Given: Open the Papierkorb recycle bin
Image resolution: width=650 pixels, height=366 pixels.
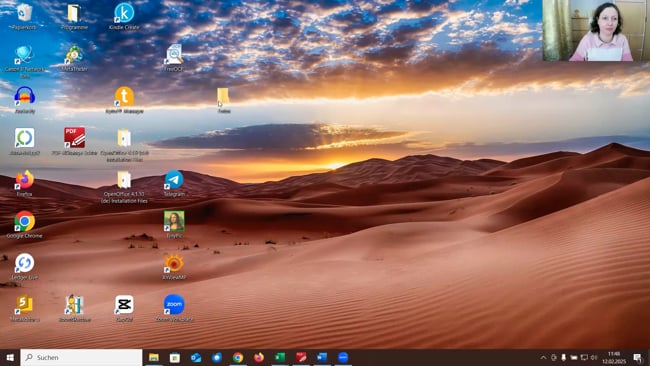Looking at the screenshot, I should tap(24, 17).
